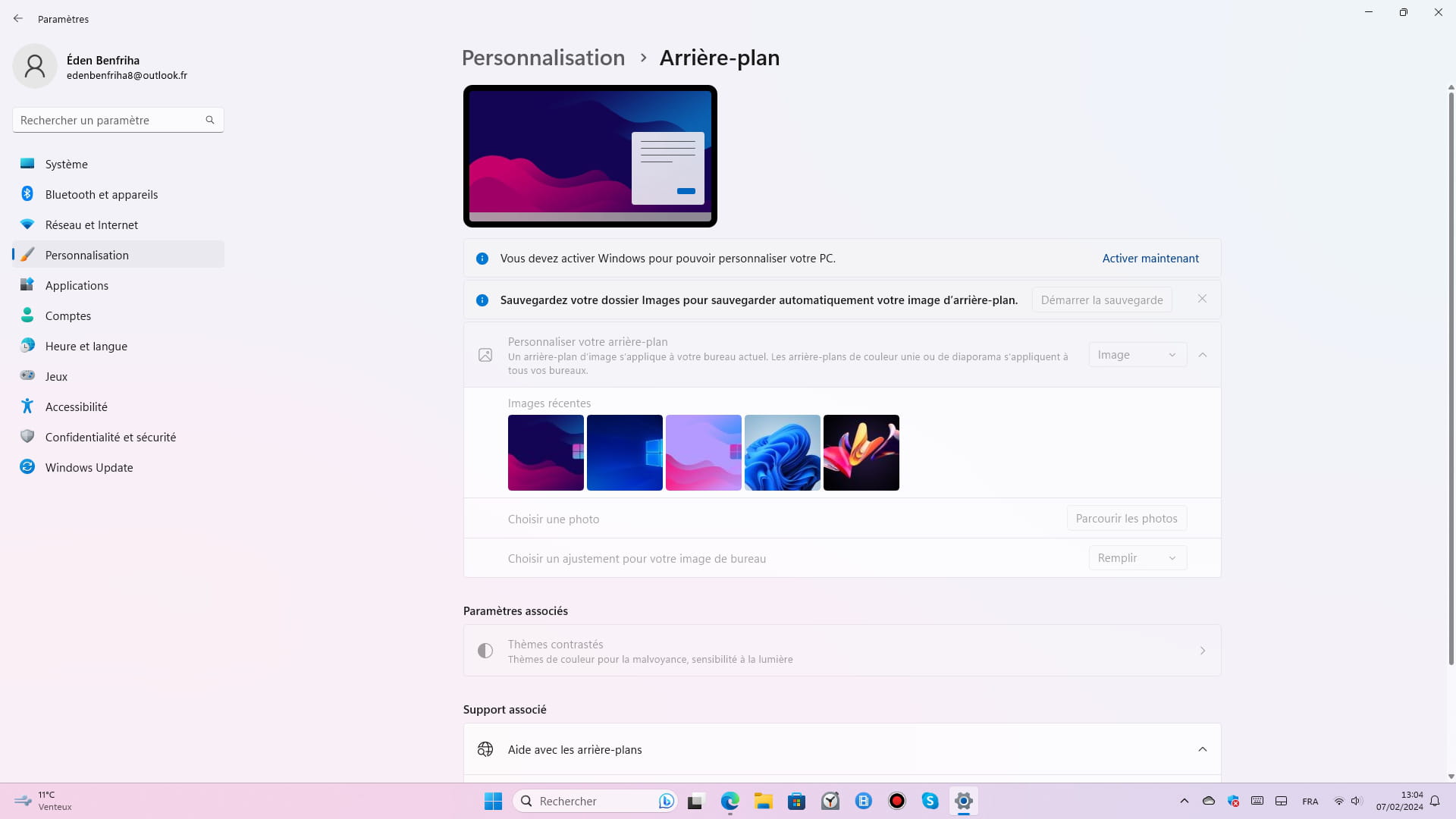Click Activer maintenant link
The height and width of the screenshot is (819, 1456).
pos(1150,259)
